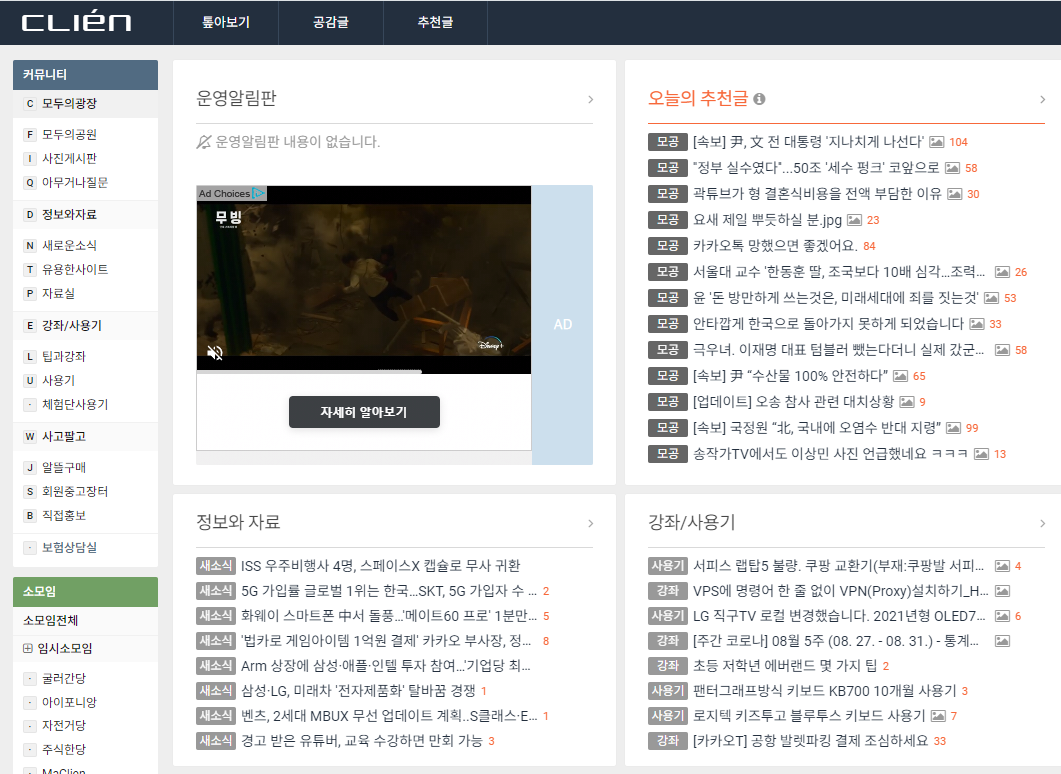1061x774 pixels.
Task: Open '삼성·LG, 미래차 전자제품화' post
Action: pyautogui.click(x=358, y=691)
